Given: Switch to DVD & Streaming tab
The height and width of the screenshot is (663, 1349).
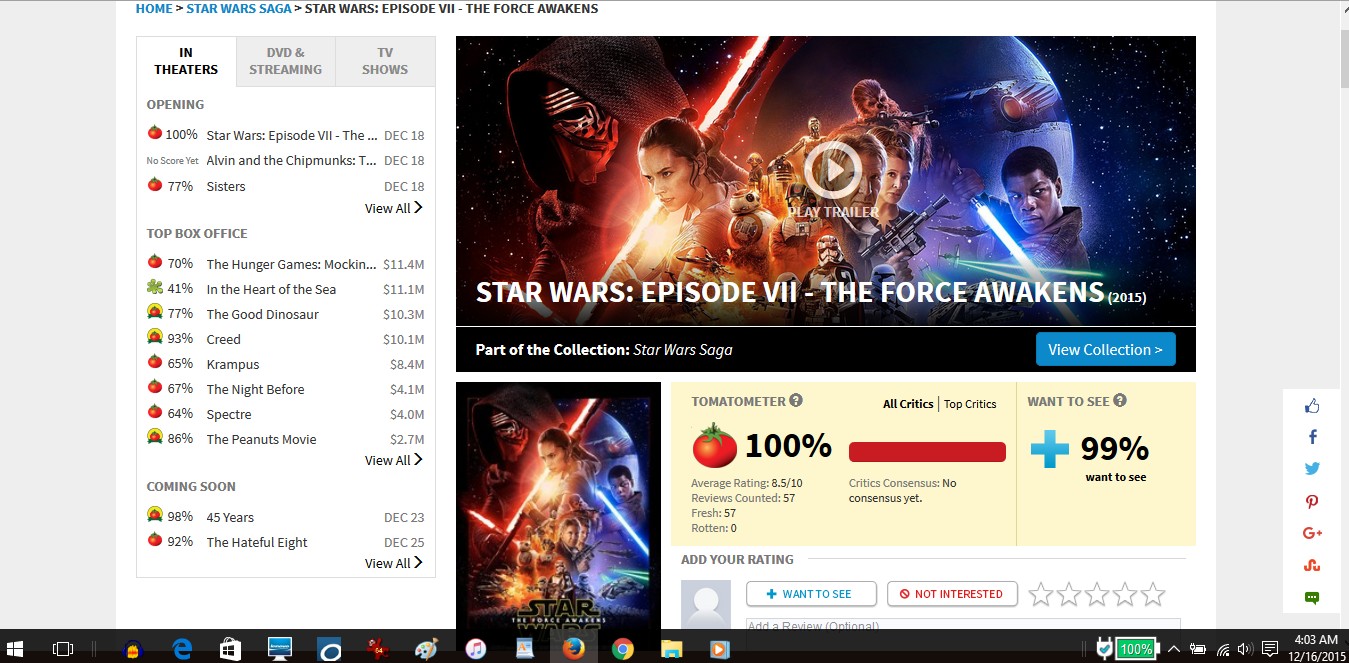Looking at the screenshot, I should coord(286,61).
